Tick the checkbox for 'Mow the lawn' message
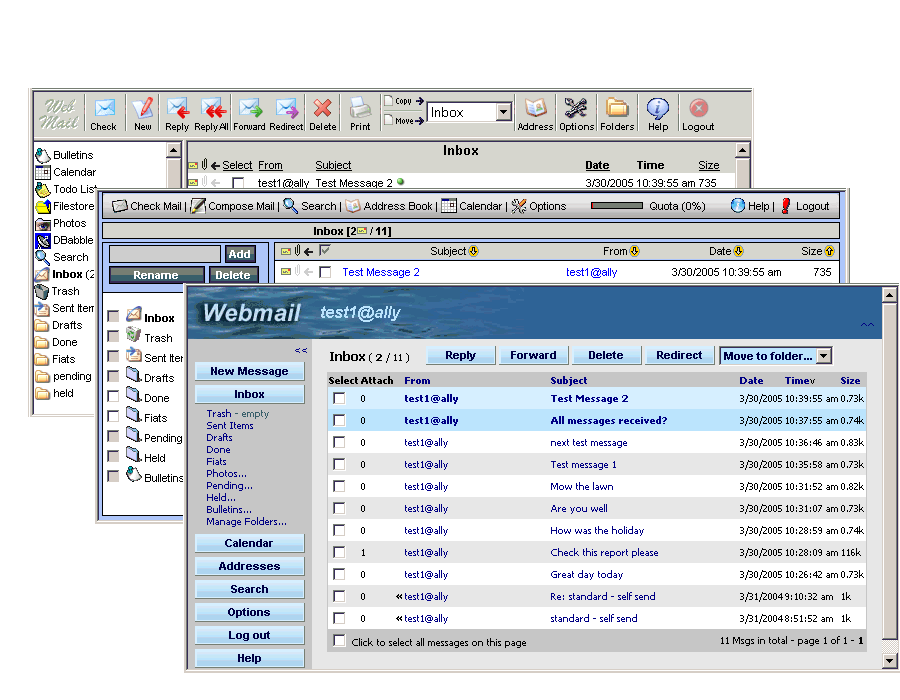The image size is (900, 700). [339, 487]
